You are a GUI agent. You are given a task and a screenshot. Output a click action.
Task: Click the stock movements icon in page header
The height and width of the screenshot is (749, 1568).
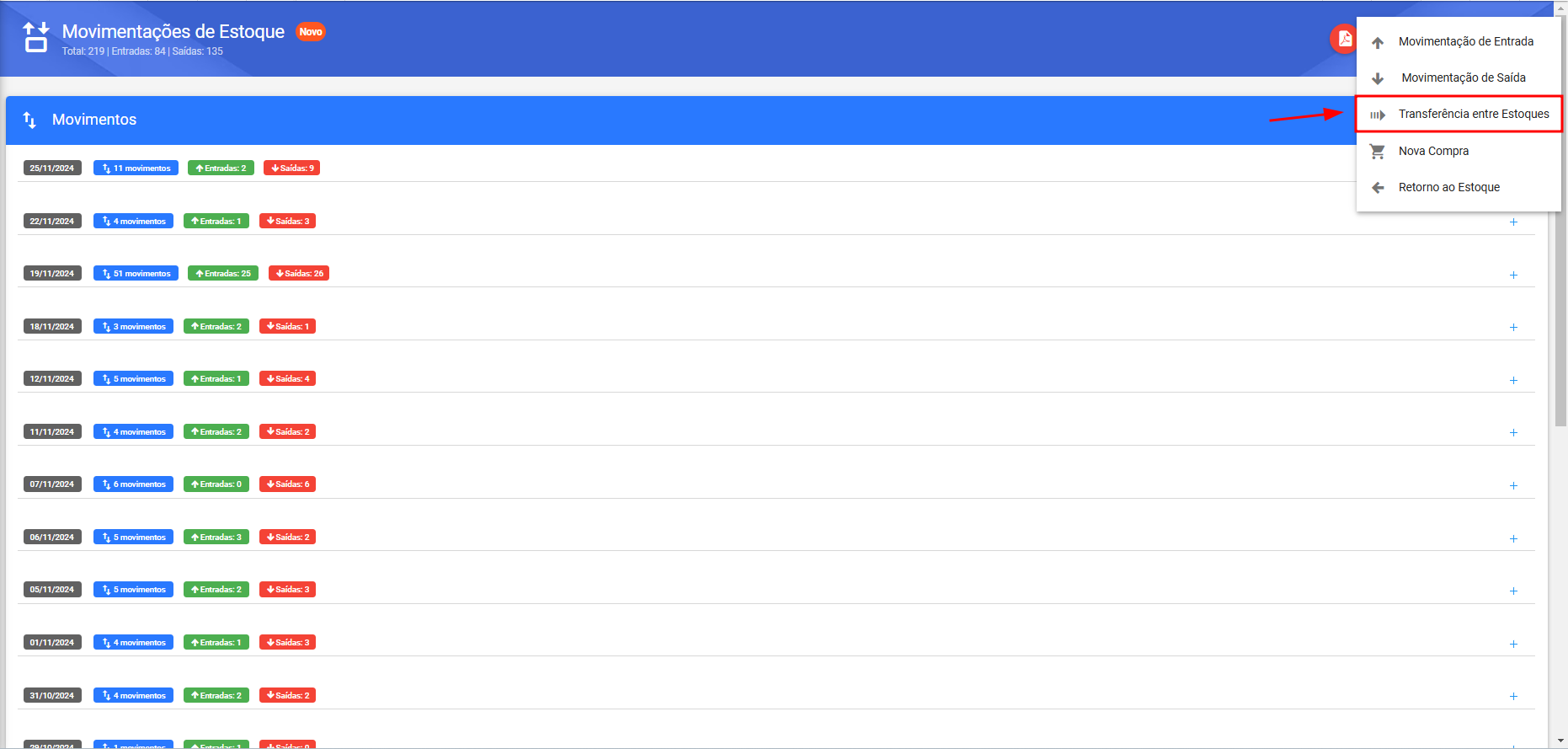(x=35, y=37)
